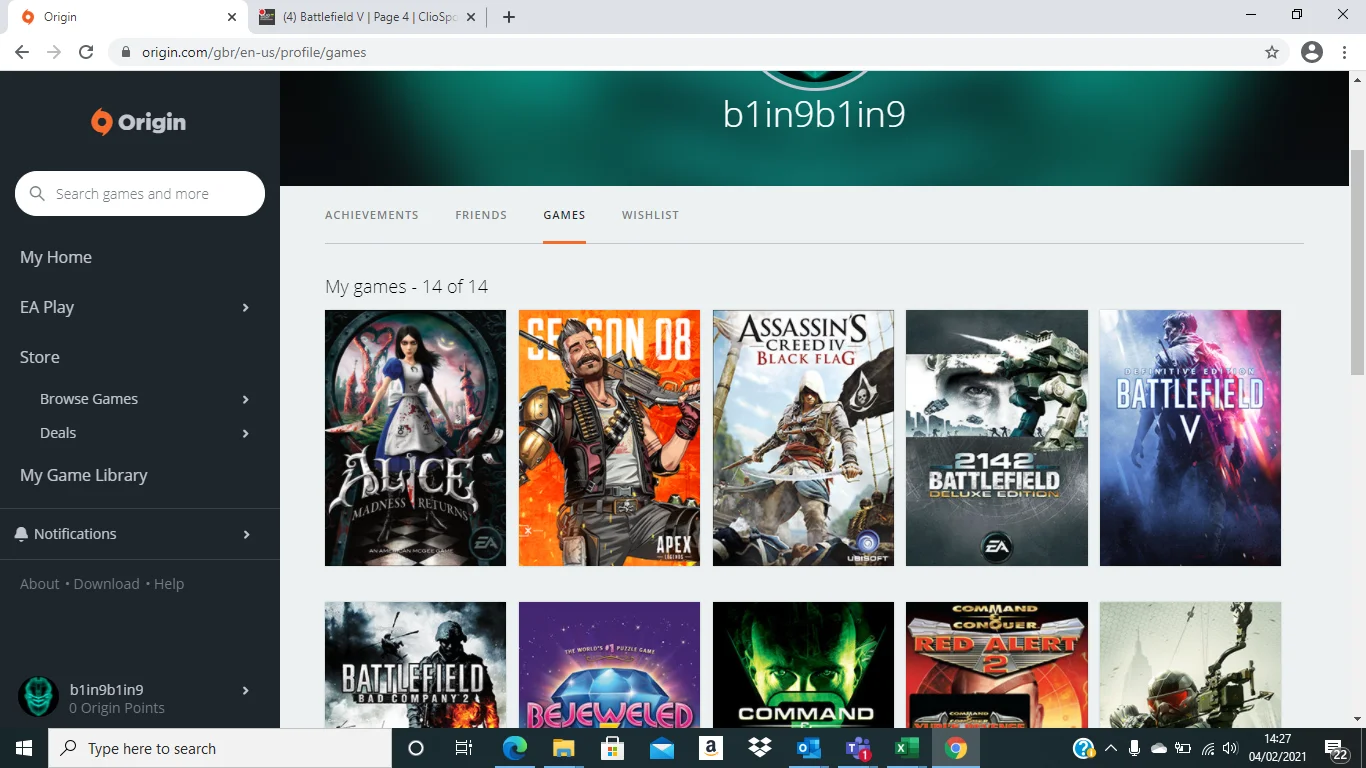
Task: Expand the EA Play submenu arrow
Action: tap(245, 307)
